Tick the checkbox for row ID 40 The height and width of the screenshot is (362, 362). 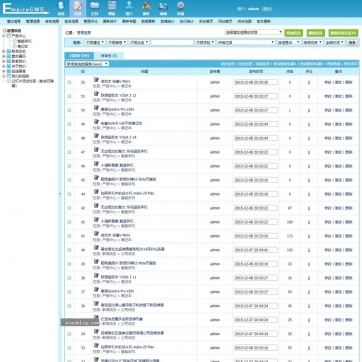[69, 250]
